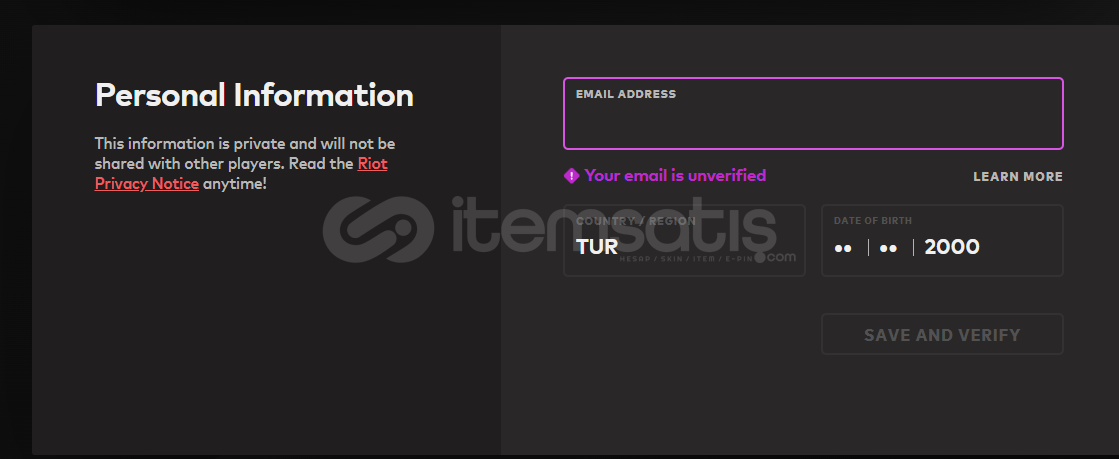This screenshot has width=1119, height=459.
Task: Click the 'anytime!' text after the privacy link
Action: pos(234,184)
